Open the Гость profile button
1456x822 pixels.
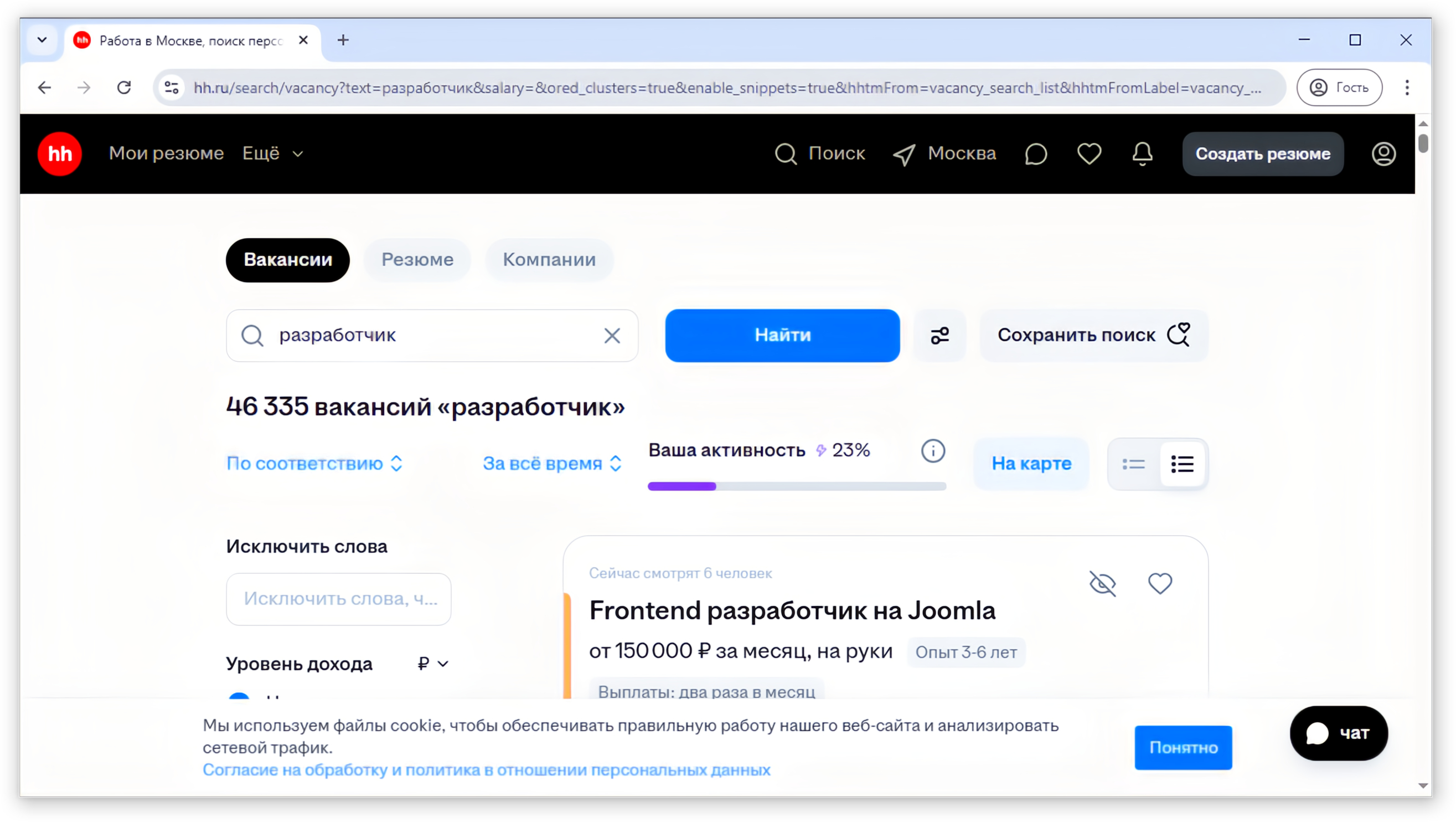(x=1340, y=88)
